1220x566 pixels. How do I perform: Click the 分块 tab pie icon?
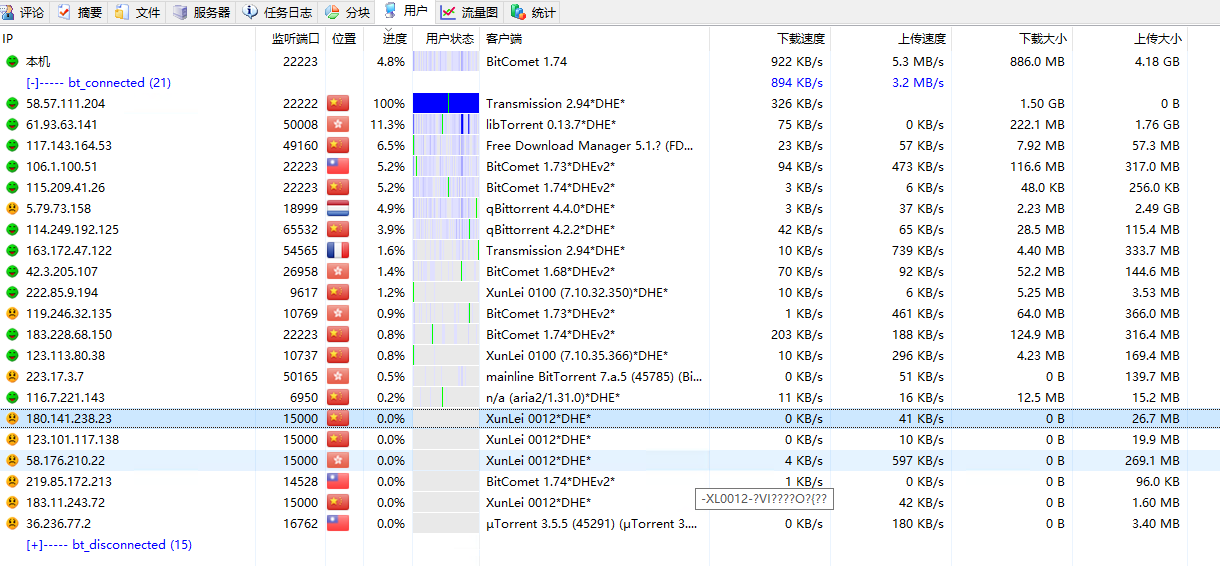pyautogui.click(x=332, y=12)
